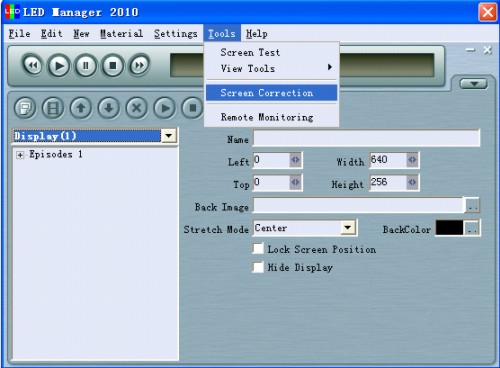Open the File menu
The image size is (500, 368).
(19, 34)
